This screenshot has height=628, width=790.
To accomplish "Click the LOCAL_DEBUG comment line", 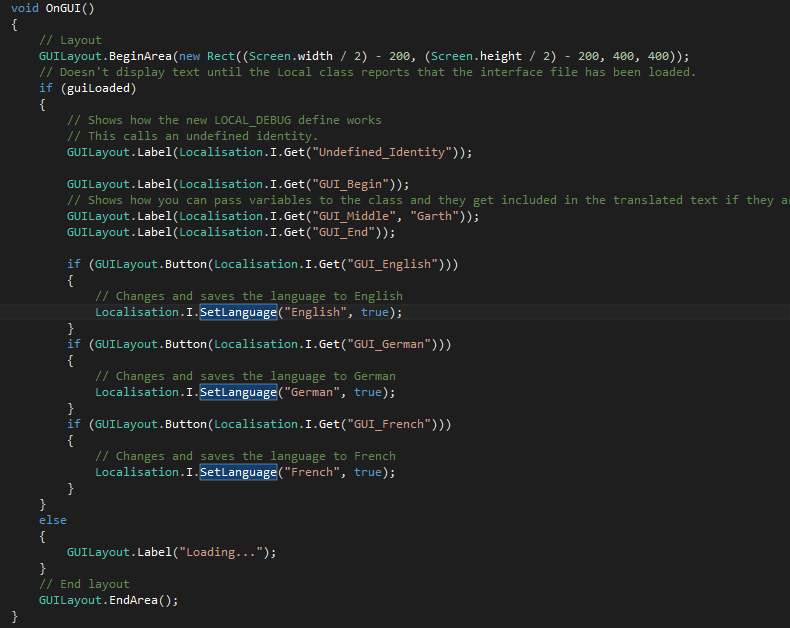I will point(224,120).
